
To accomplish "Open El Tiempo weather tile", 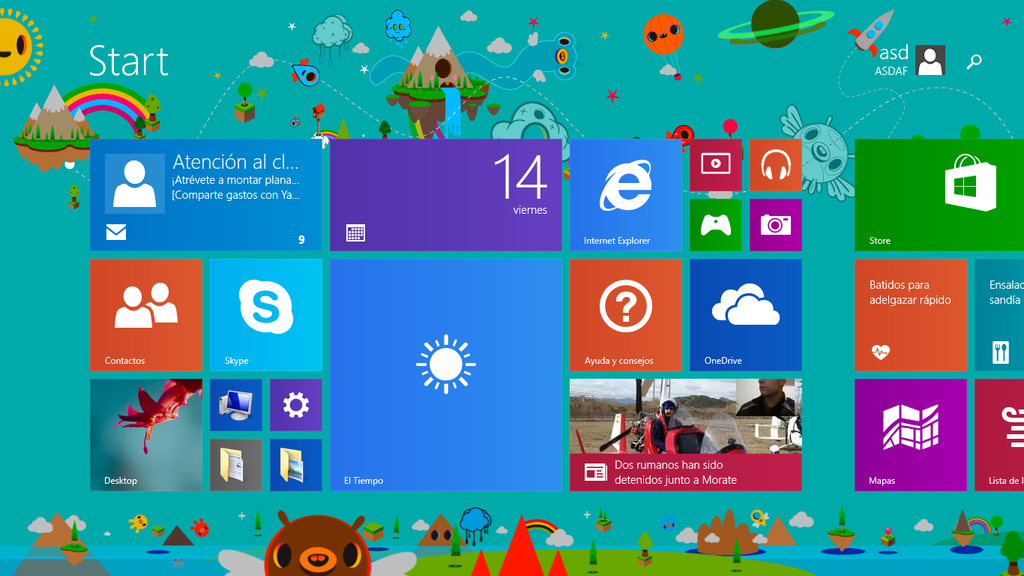I will 445,375.
